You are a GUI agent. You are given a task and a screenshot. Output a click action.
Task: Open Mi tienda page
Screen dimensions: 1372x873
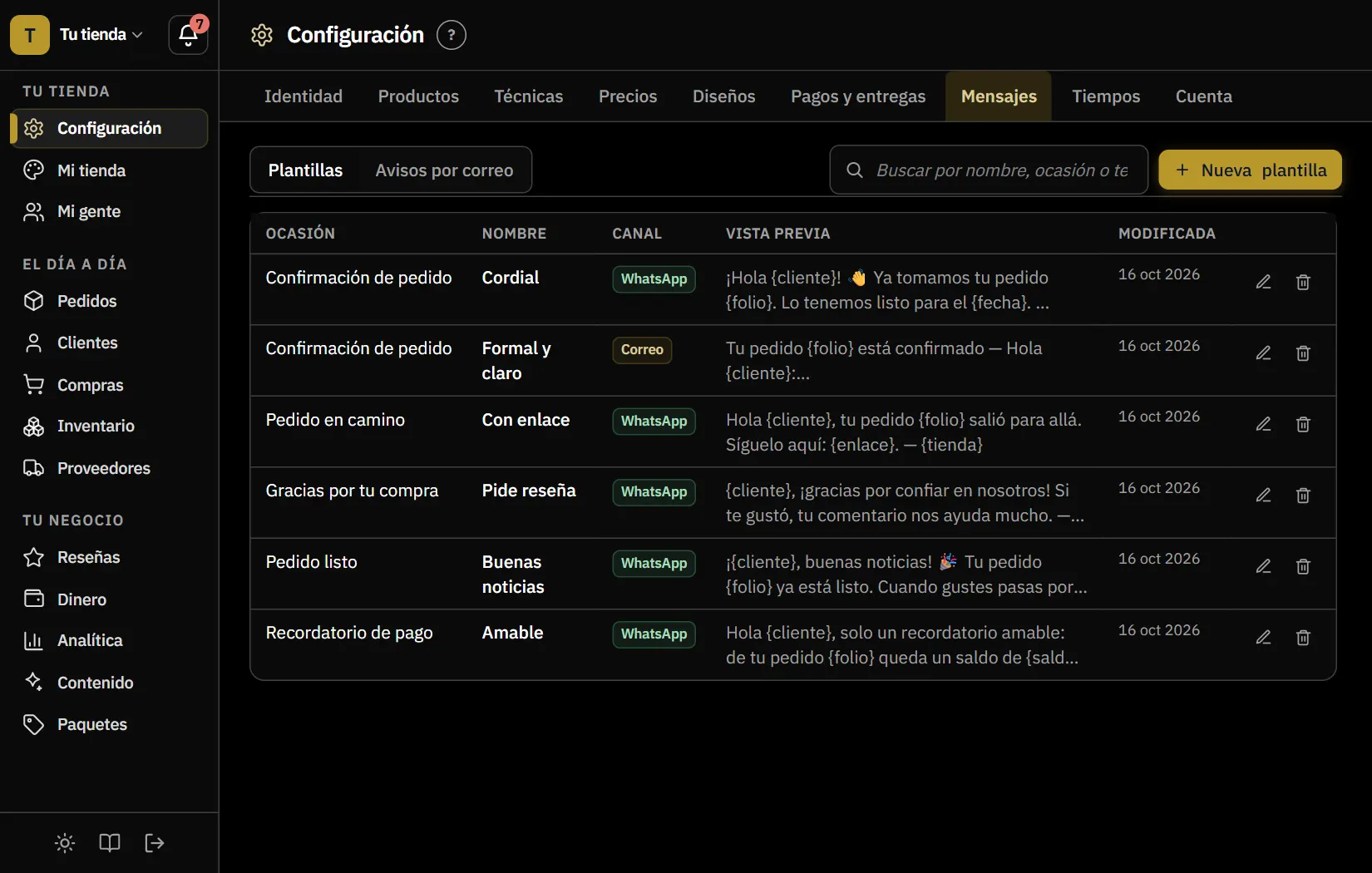[109, 170]
